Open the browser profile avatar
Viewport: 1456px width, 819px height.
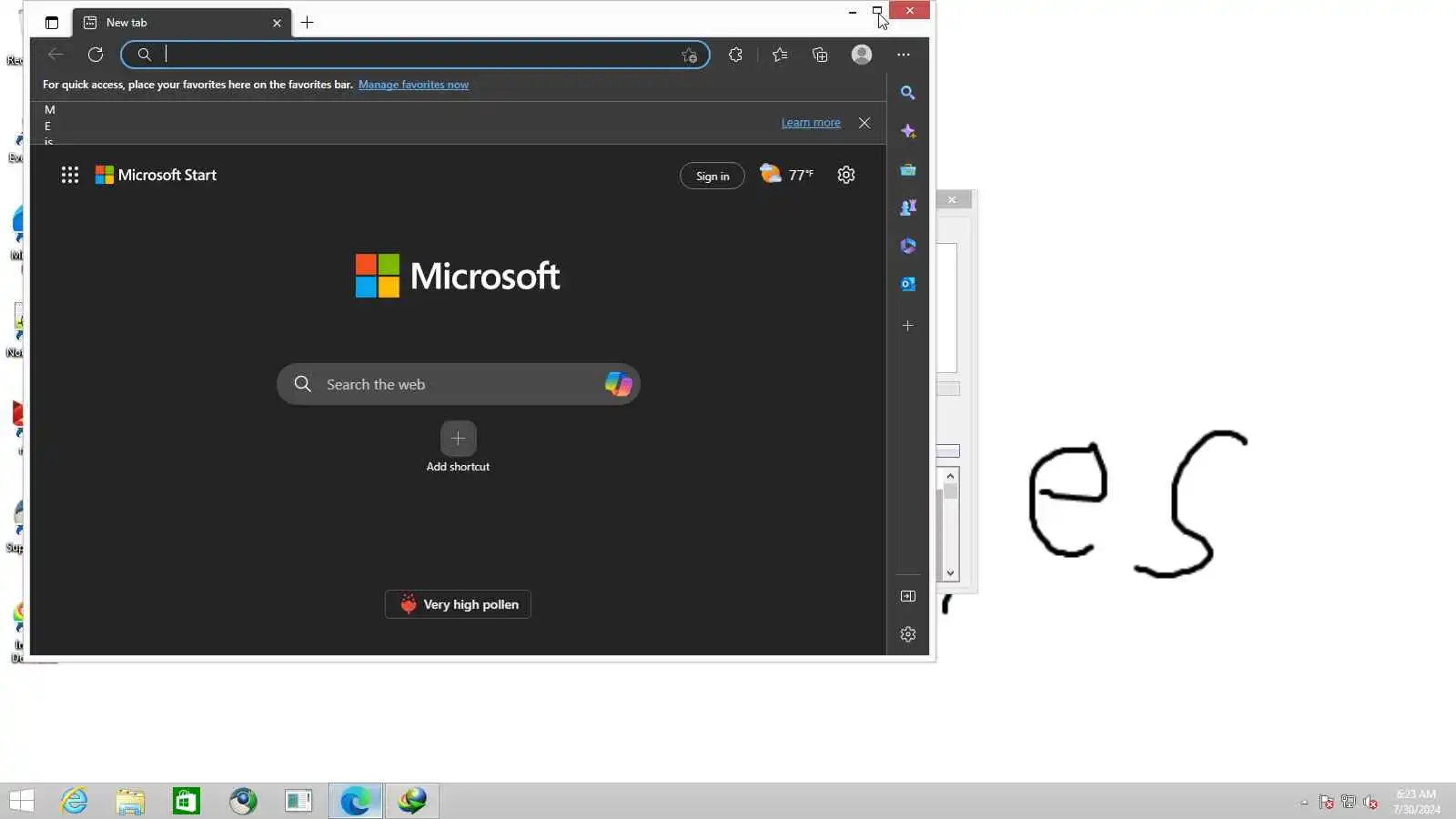pyautogui.click(x=862, y=55)
